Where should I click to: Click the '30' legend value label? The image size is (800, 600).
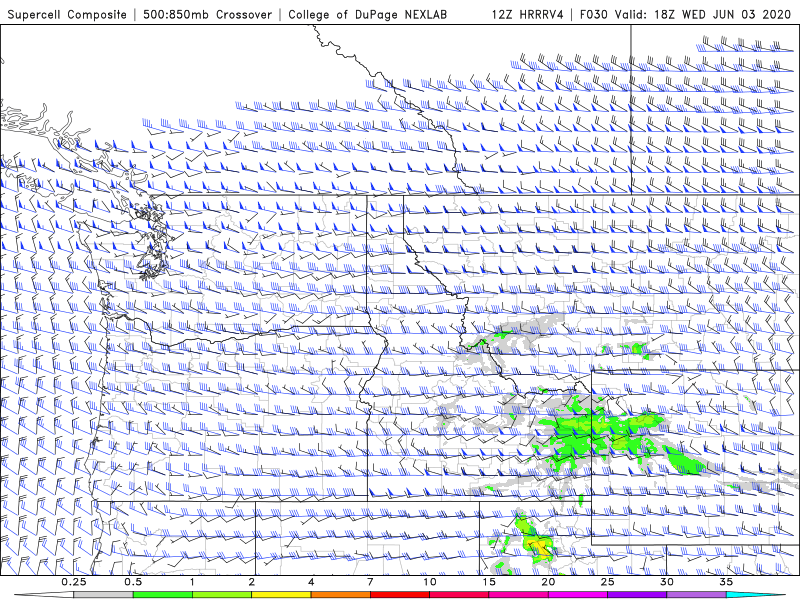click(x=667, y=582)
